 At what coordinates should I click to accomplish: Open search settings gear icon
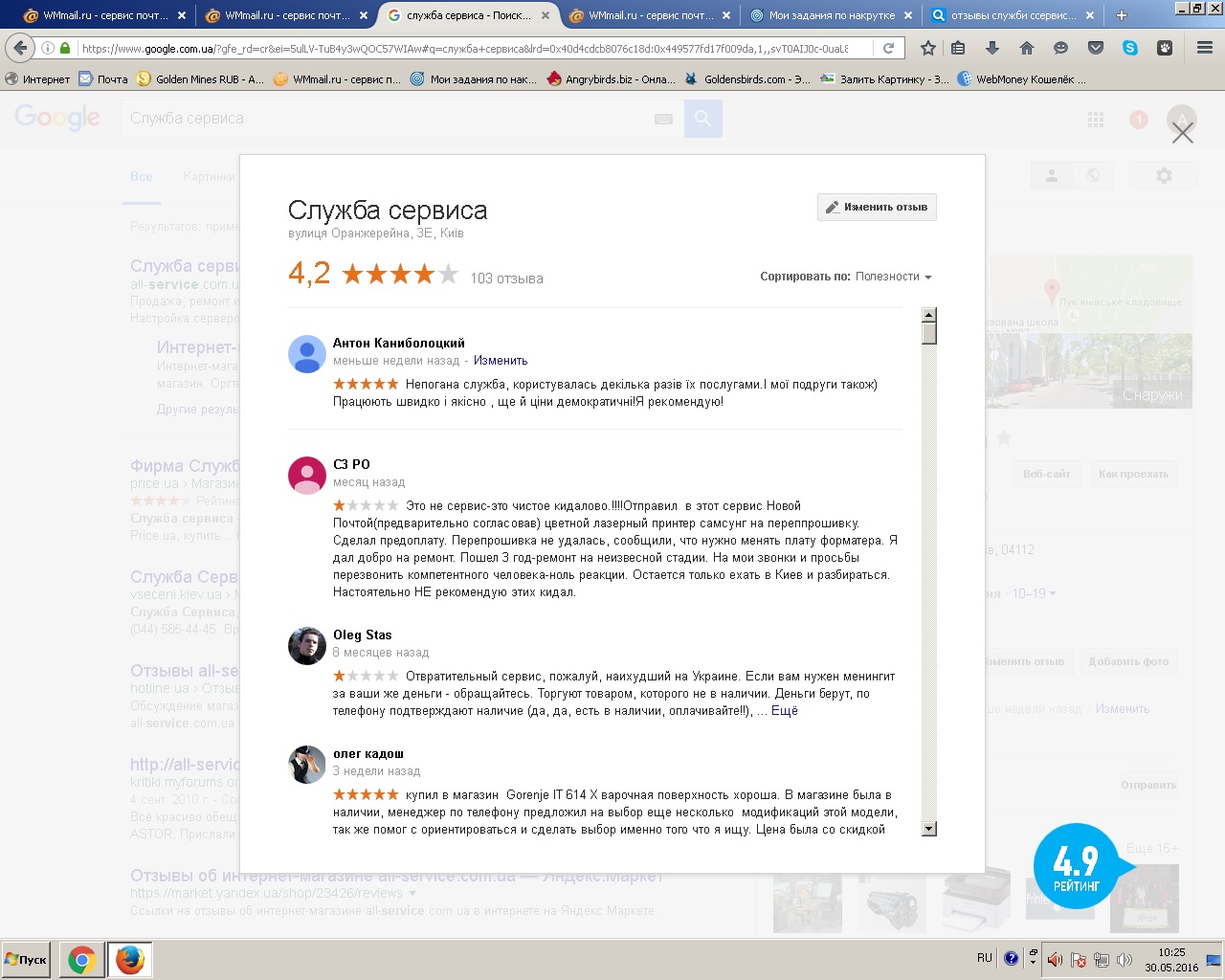coord(1164,176)
